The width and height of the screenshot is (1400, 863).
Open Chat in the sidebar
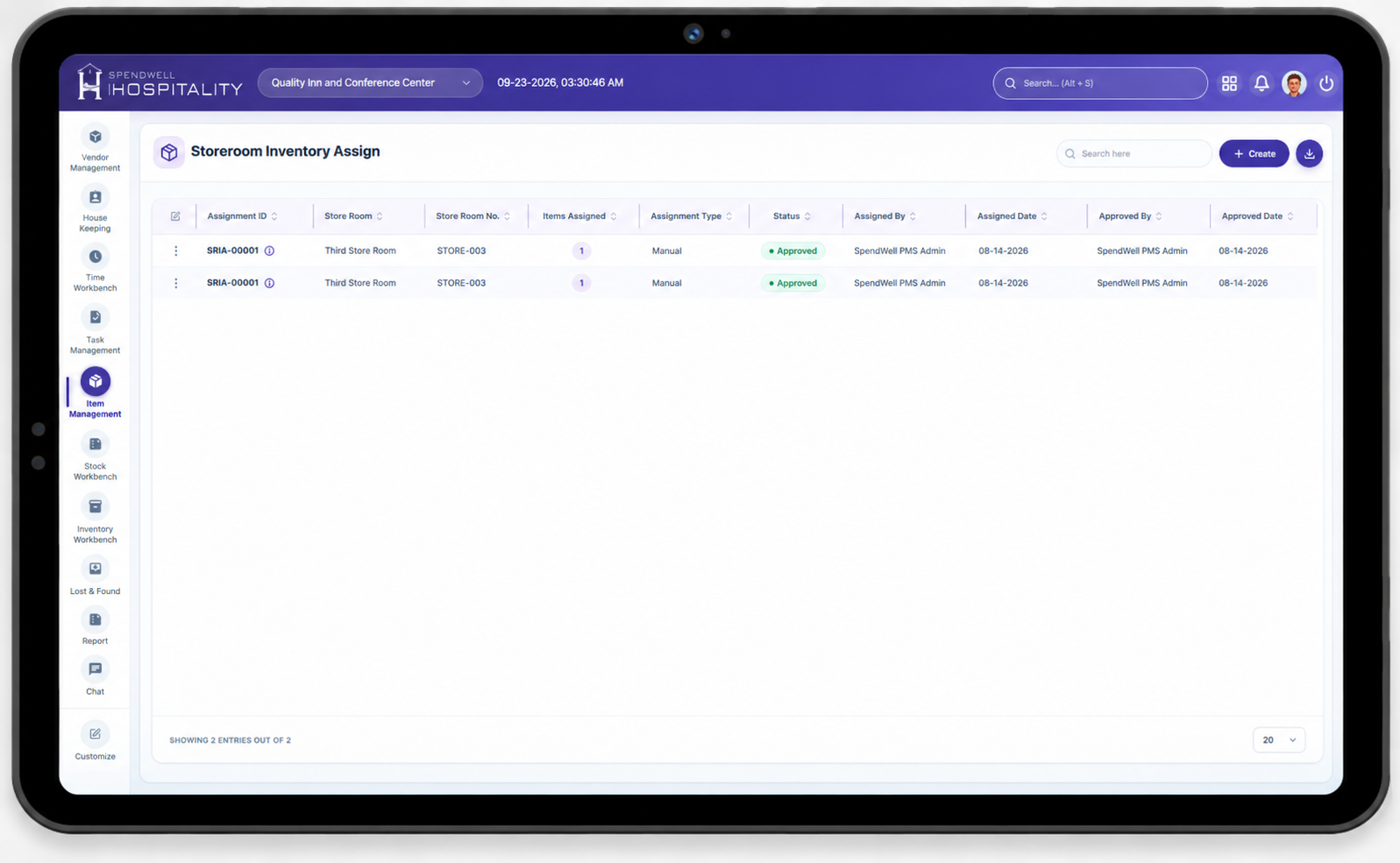coord(95,677)
